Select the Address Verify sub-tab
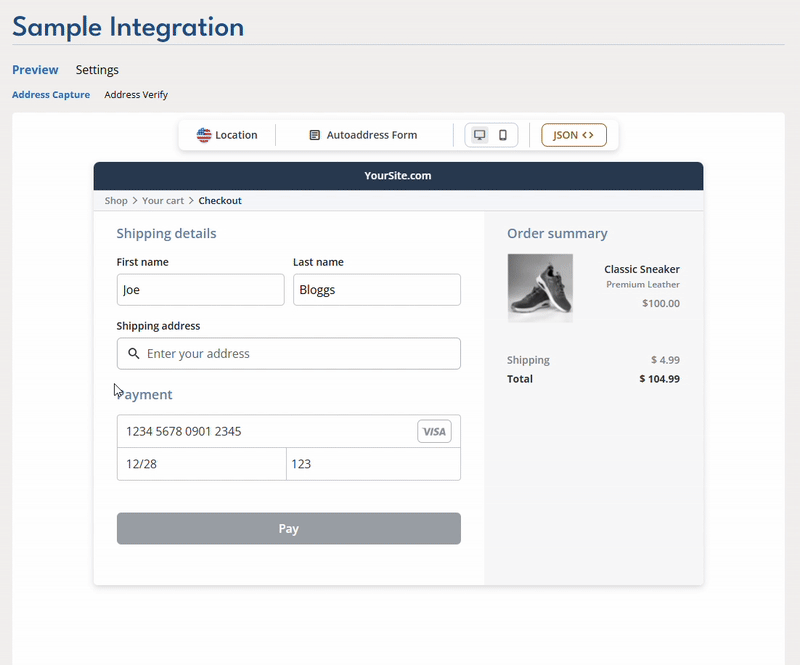This screenshot has width=800, height=665. point(136,95)
